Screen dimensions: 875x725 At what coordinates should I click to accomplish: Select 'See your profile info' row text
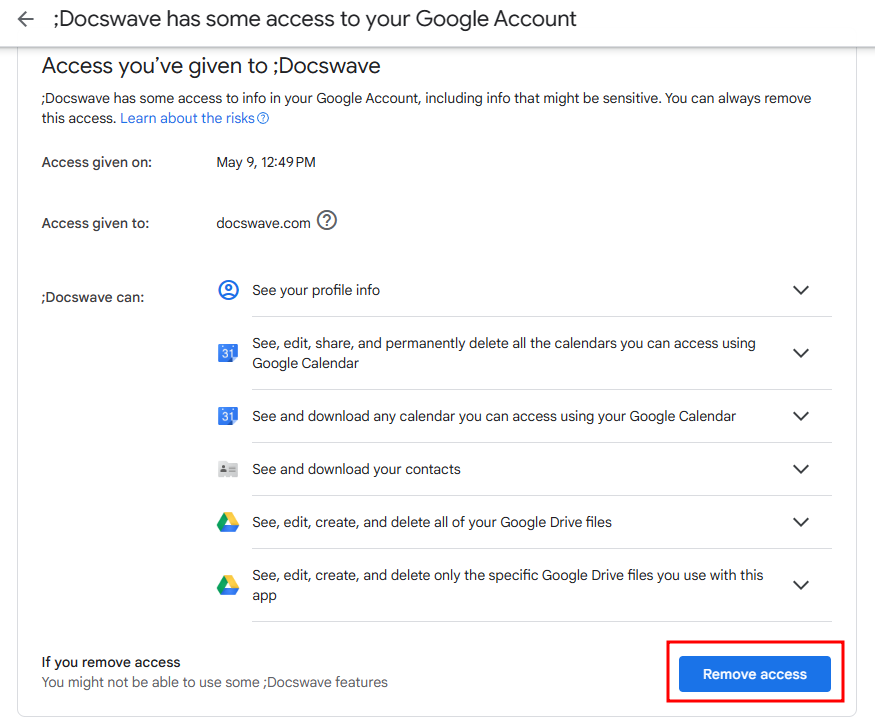[x=316, y=290]
